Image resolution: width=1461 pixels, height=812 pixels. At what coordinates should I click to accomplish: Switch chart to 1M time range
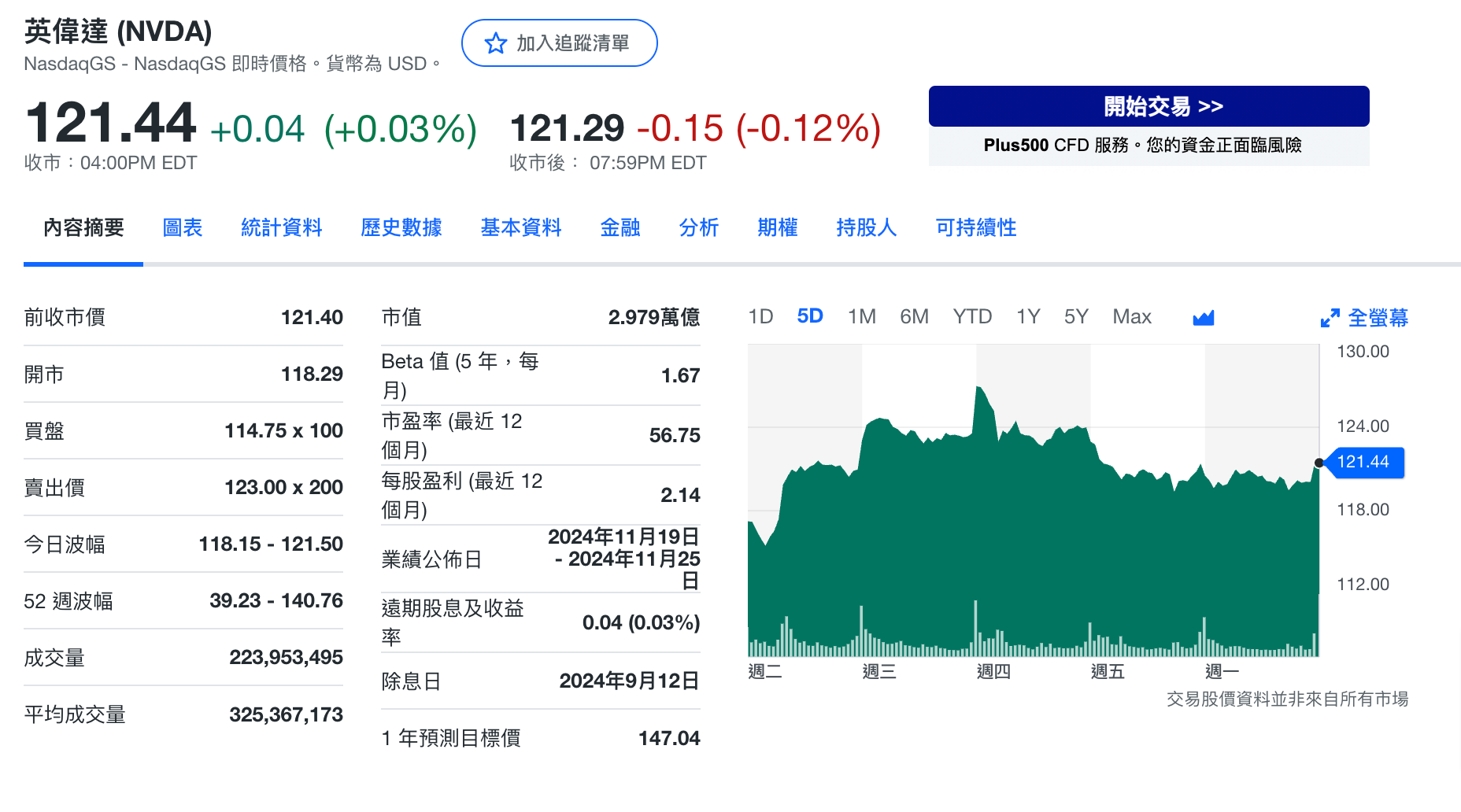pyautogui.click(x=862, y=316)
